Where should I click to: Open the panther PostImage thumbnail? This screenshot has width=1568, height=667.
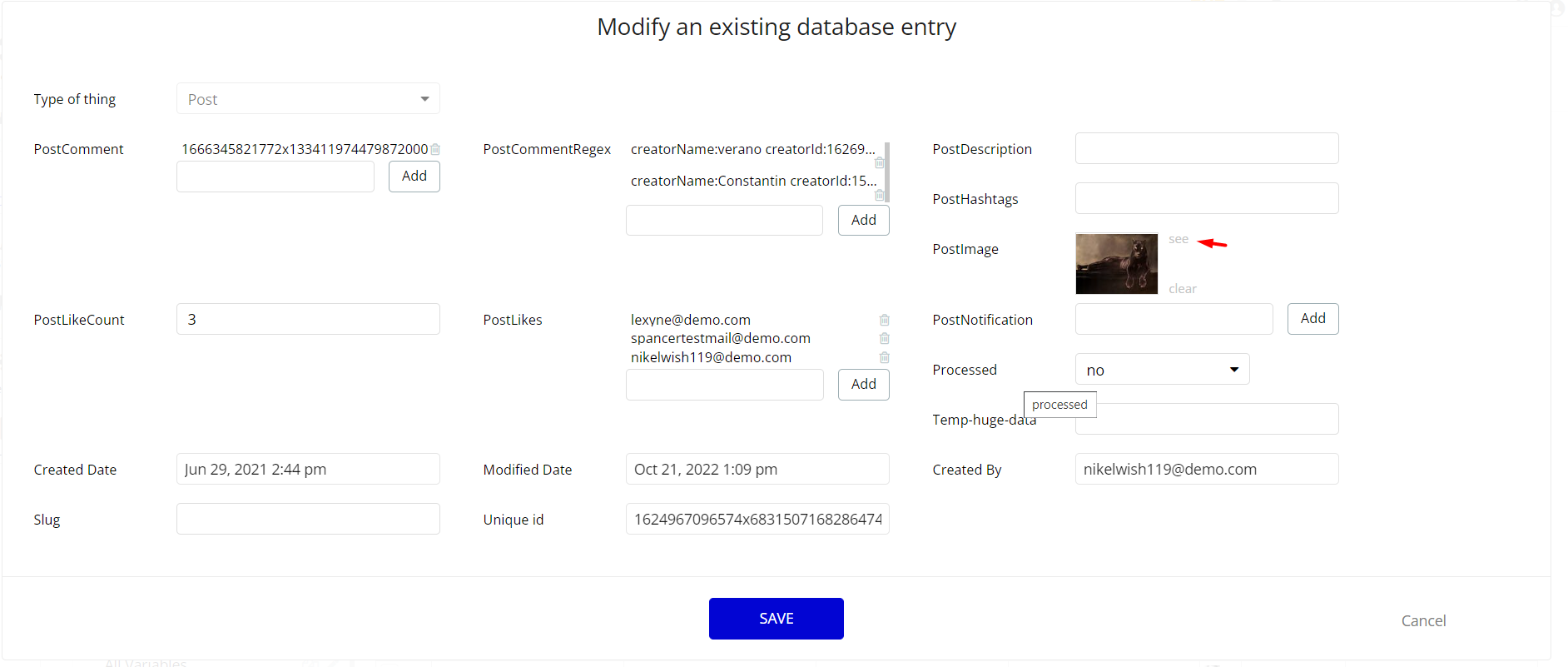point(1116,264)
